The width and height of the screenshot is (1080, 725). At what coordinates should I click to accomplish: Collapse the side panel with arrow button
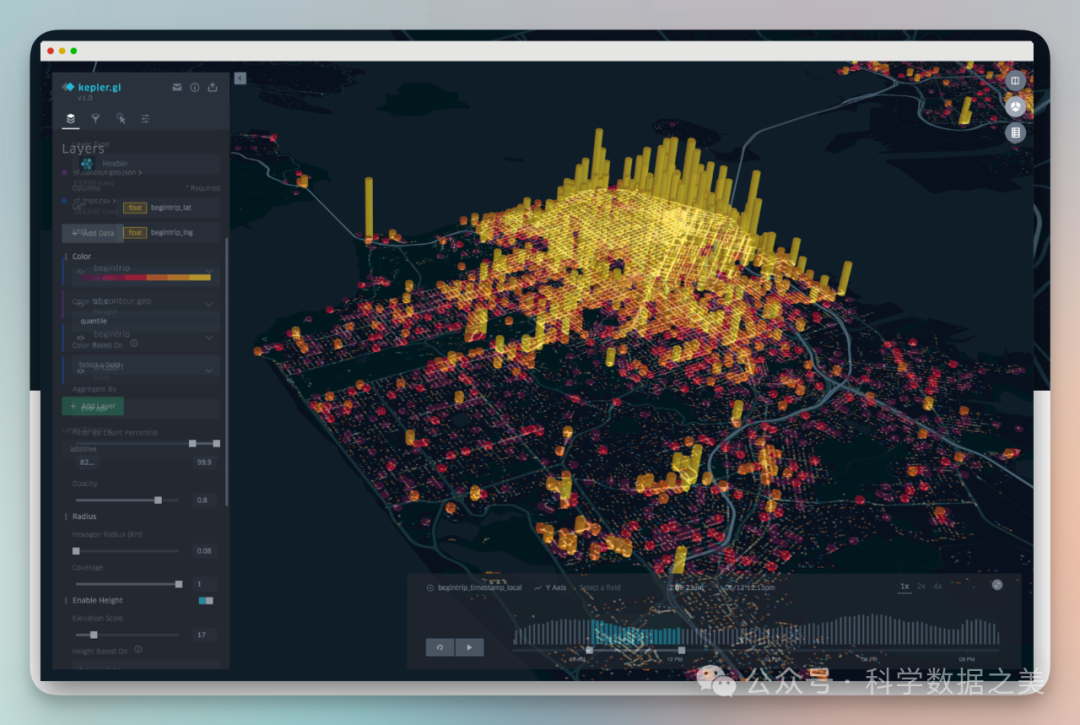coord(240,78)
